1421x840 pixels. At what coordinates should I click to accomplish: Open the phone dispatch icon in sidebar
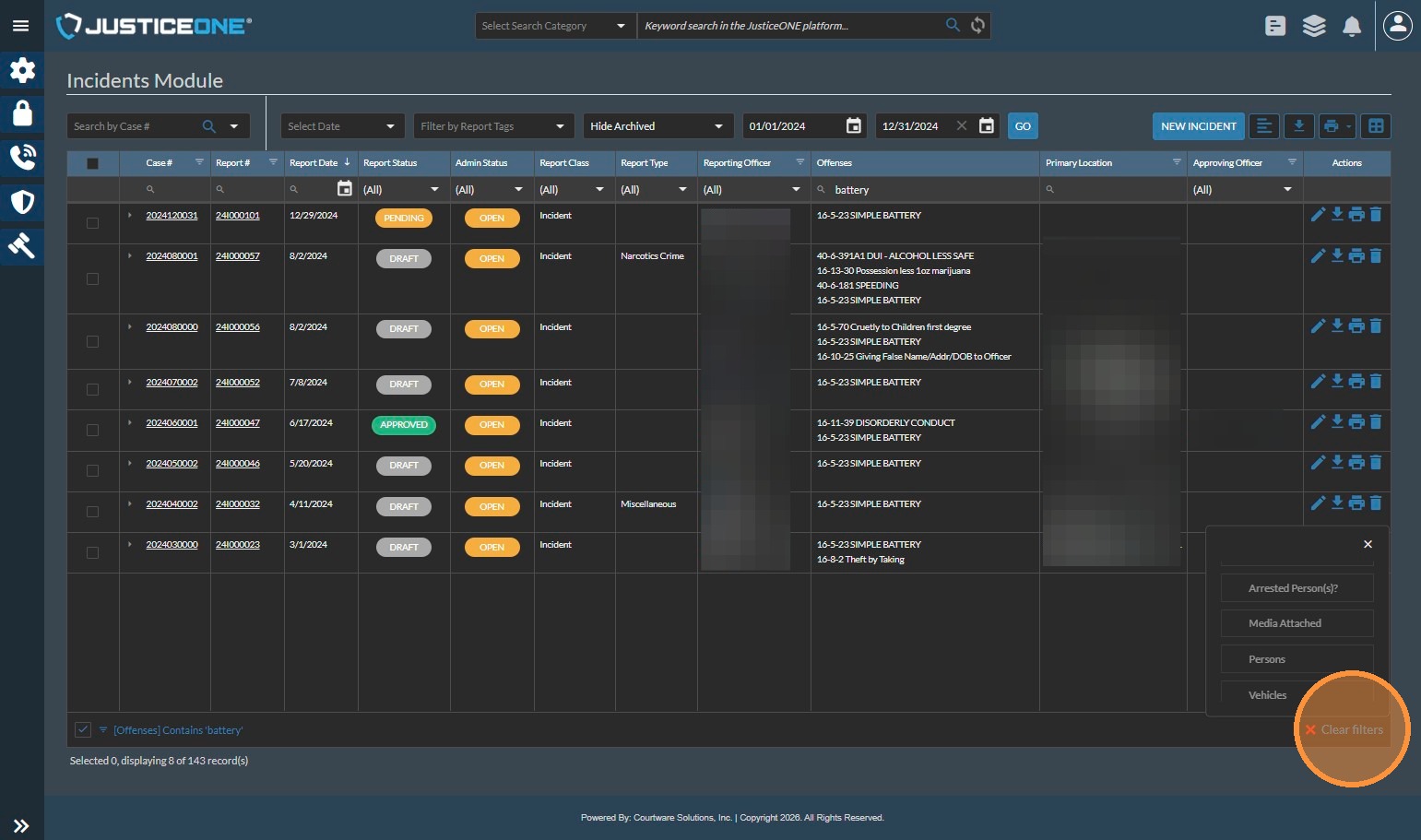click(22, 158)
